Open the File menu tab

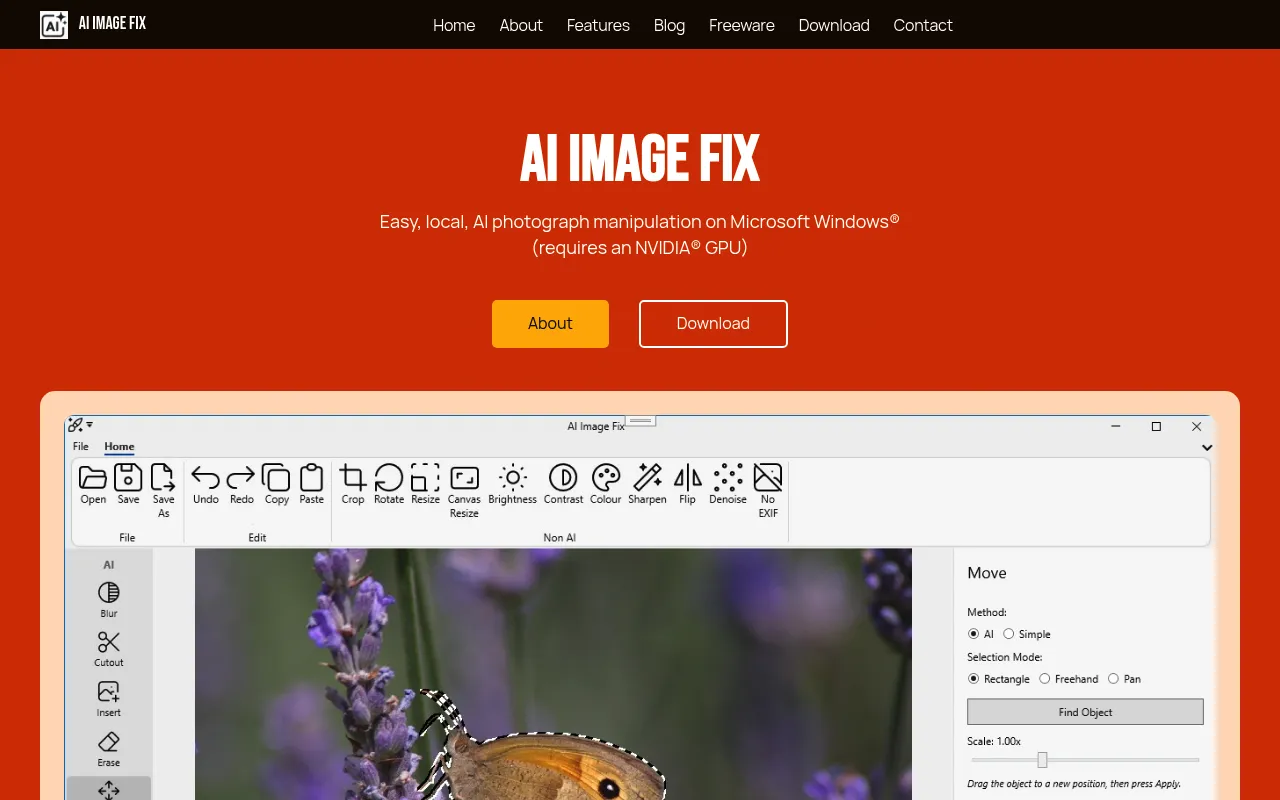coord(81,446)
